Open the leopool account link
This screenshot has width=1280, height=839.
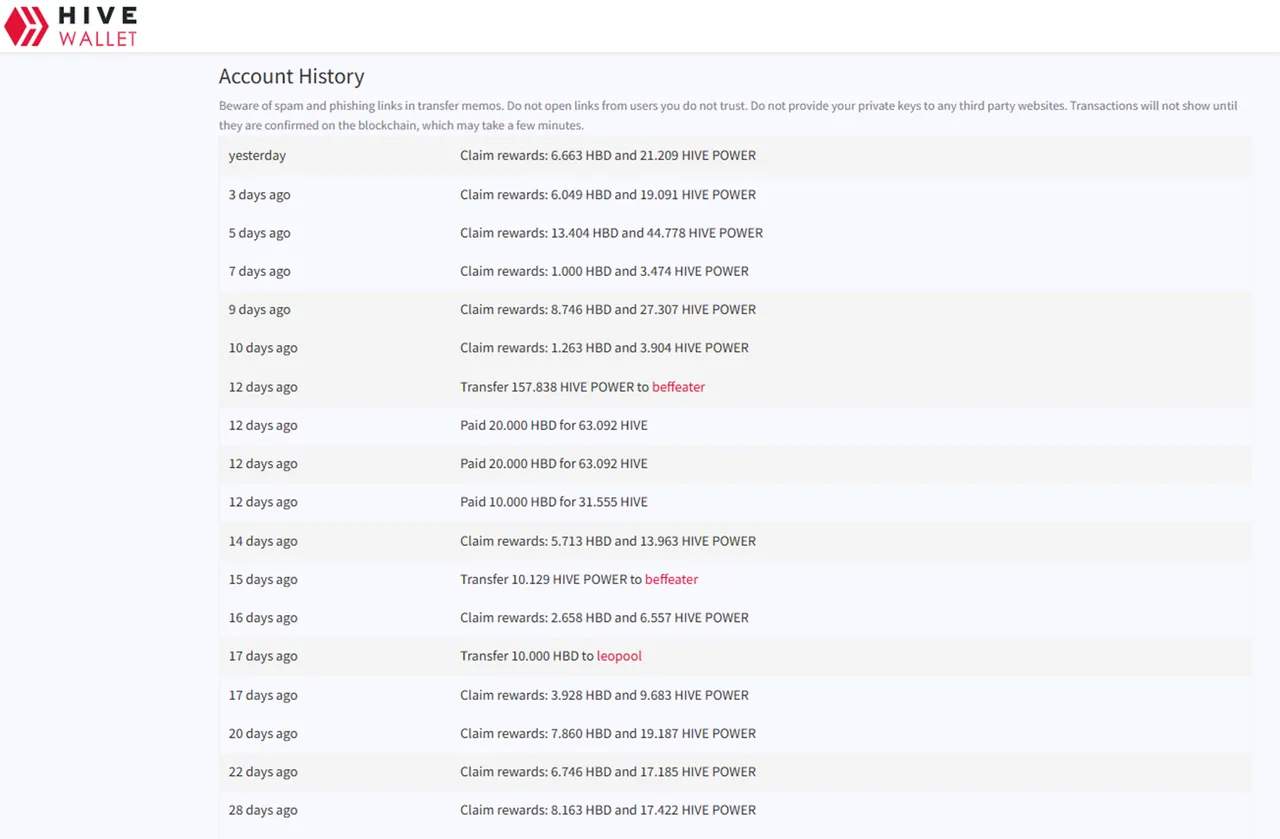619,656
